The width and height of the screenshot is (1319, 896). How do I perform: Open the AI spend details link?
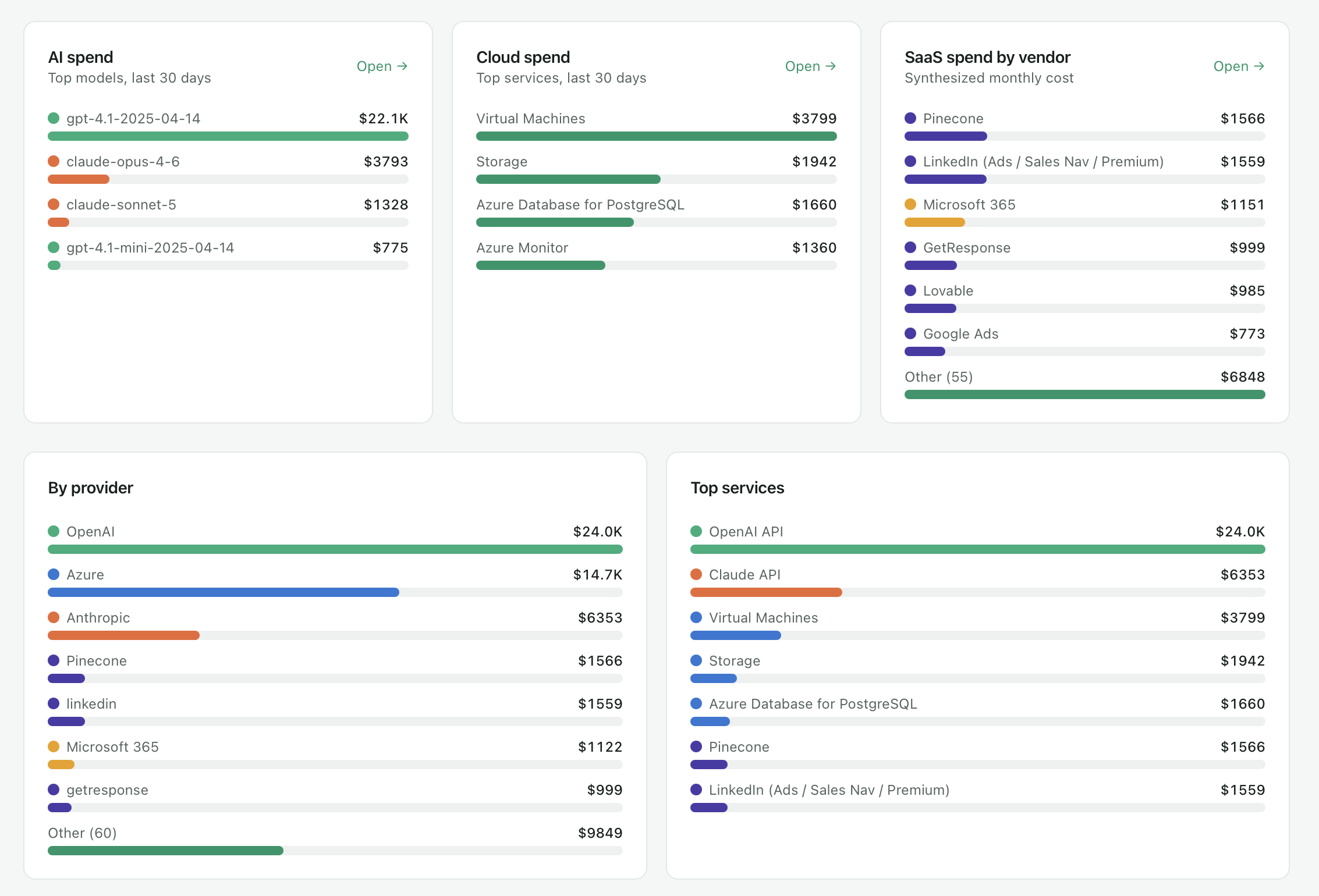point(382,66)
